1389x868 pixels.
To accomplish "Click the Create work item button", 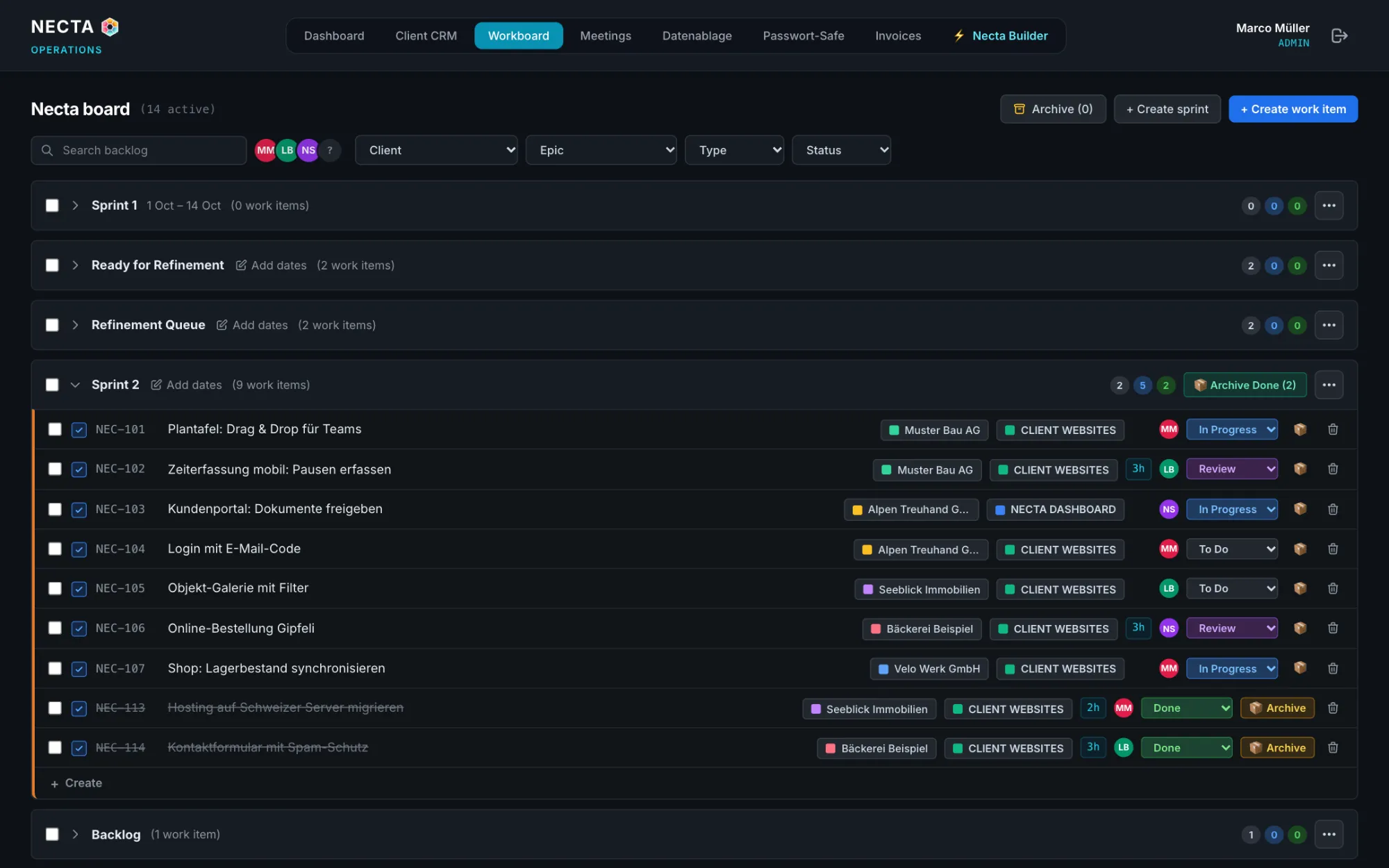I will coord(1293,109).
